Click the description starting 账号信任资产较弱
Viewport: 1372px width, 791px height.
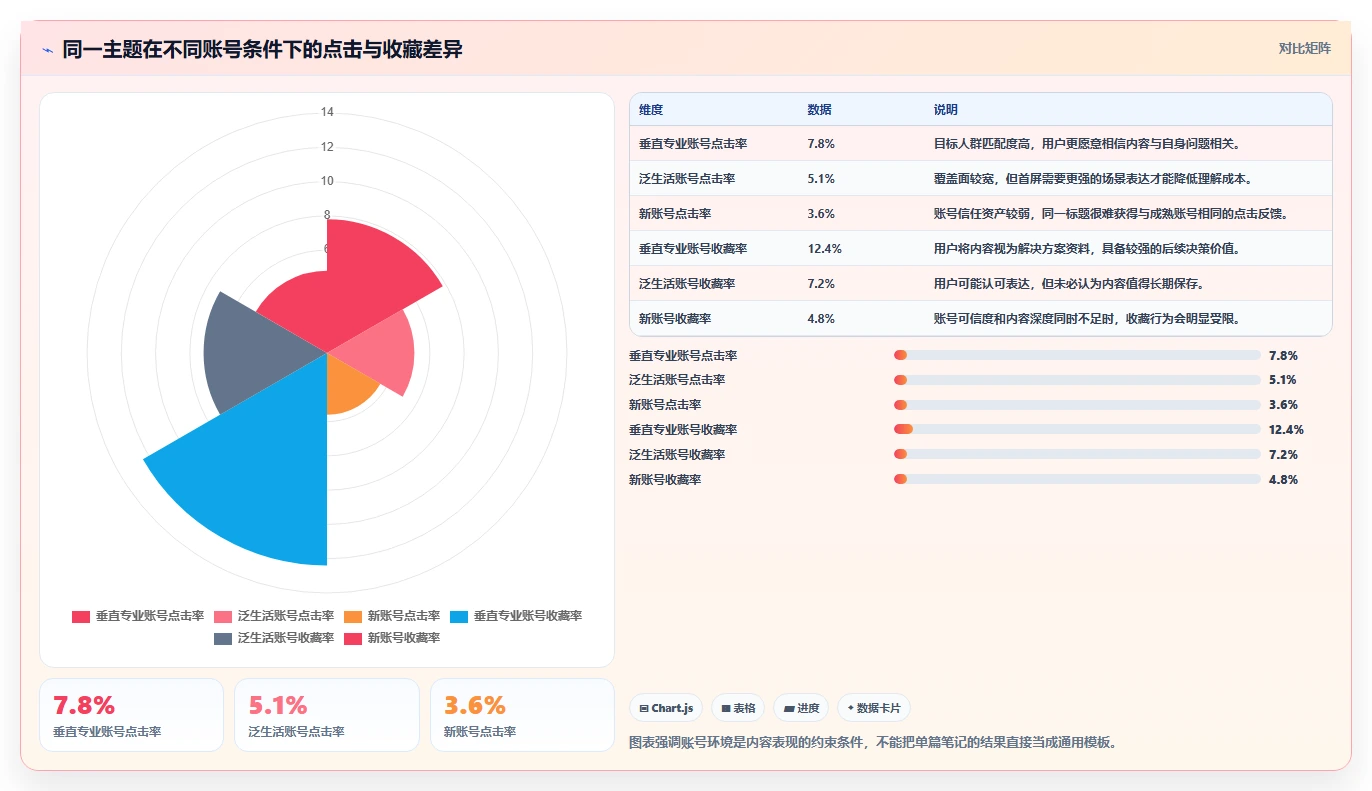coord(1113,214)
